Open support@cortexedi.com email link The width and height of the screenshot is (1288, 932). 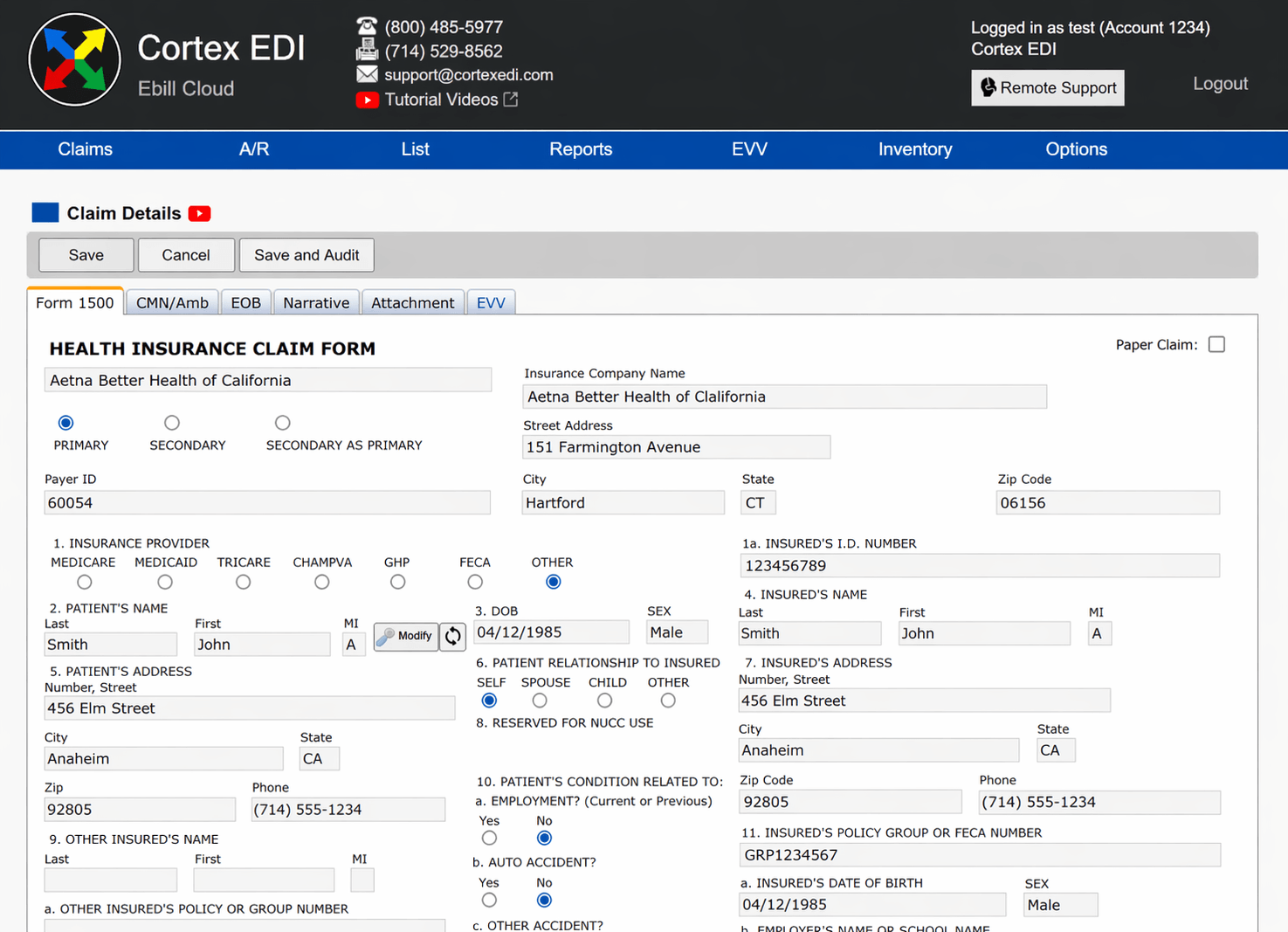(x=469, y=75)
